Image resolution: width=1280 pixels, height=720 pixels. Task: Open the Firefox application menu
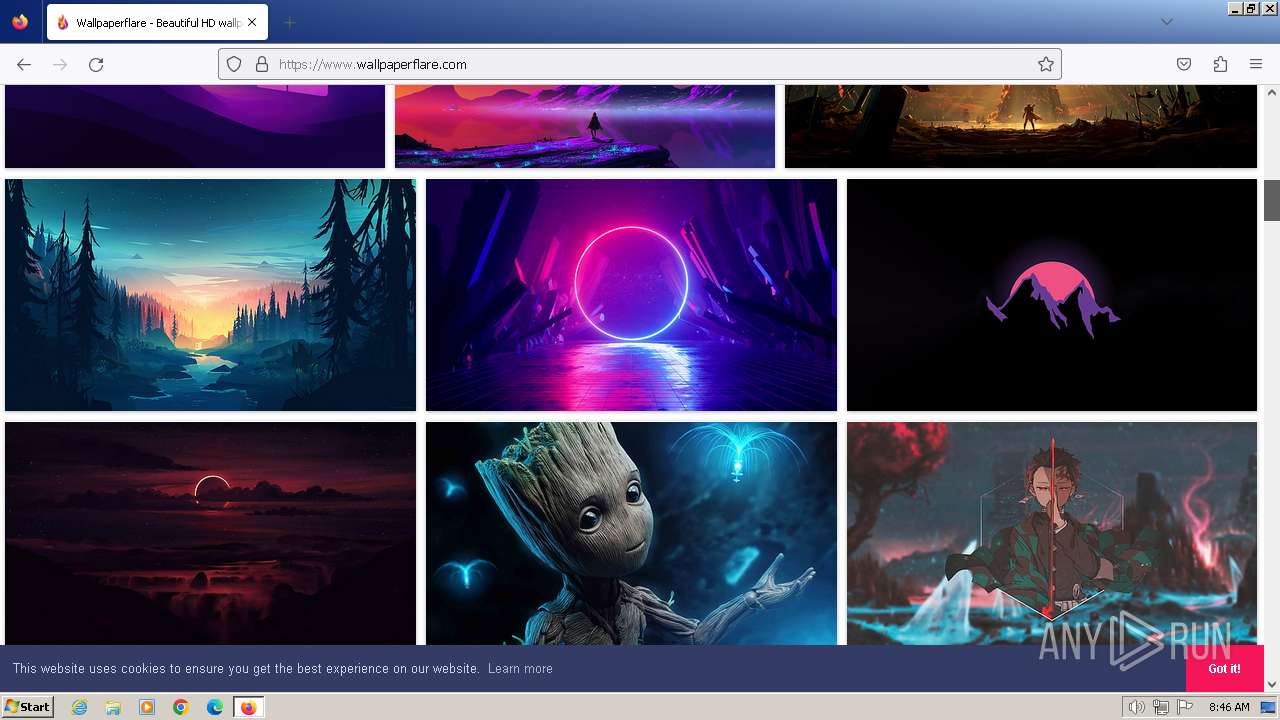point(1256,64)
